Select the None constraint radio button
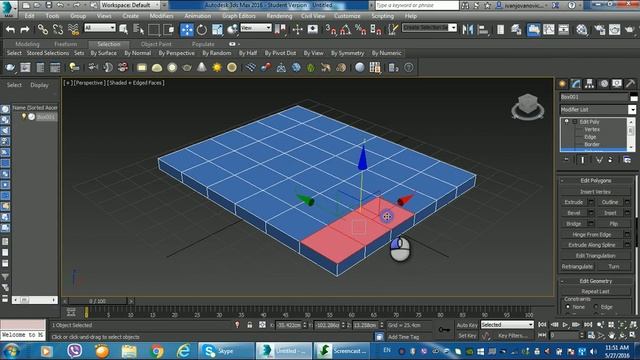 tap(568, 307)
